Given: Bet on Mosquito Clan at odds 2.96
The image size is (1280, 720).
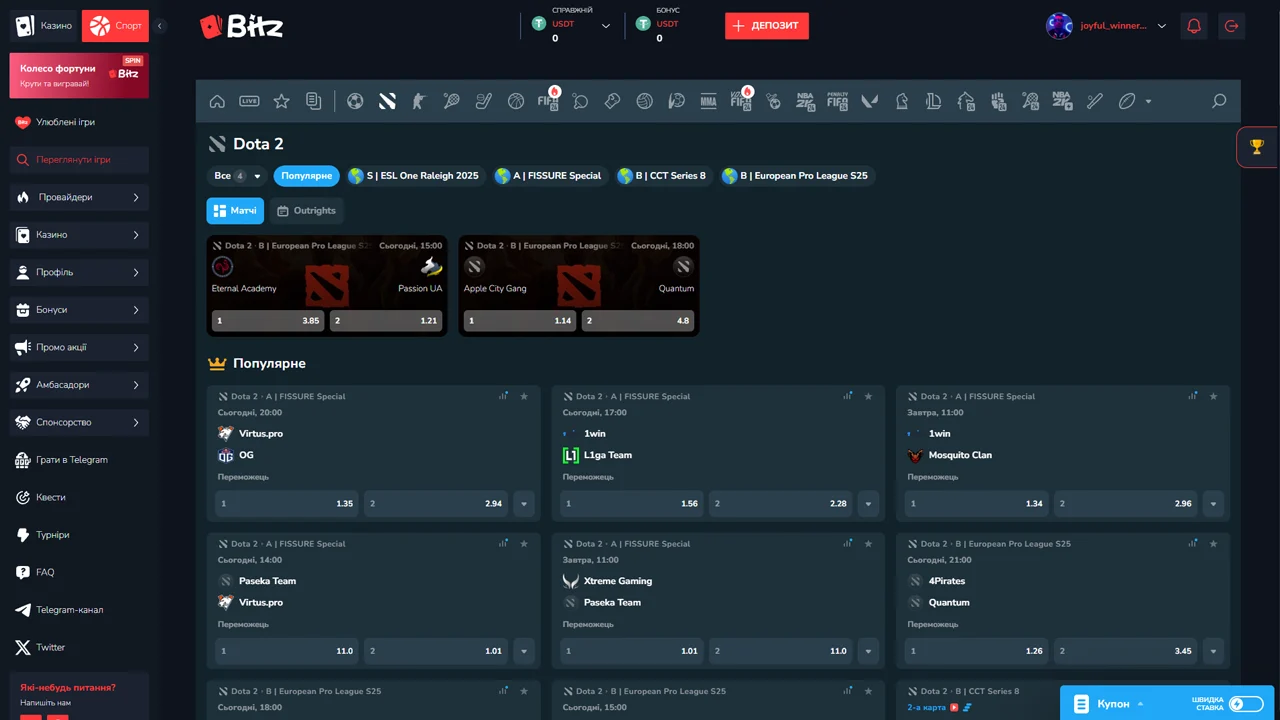Looking at the screenshot, I should coord(1125,504).
